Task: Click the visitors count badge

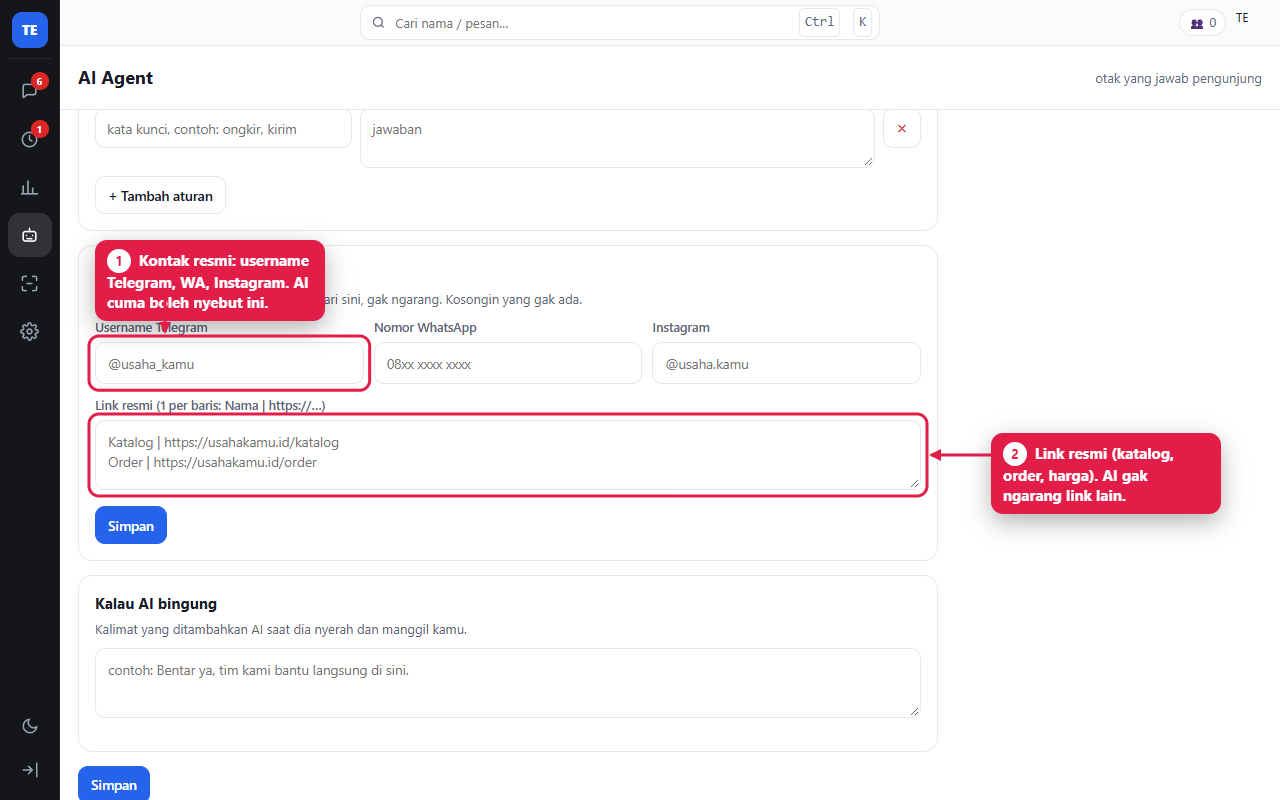Action: [x=1203, y=23]
